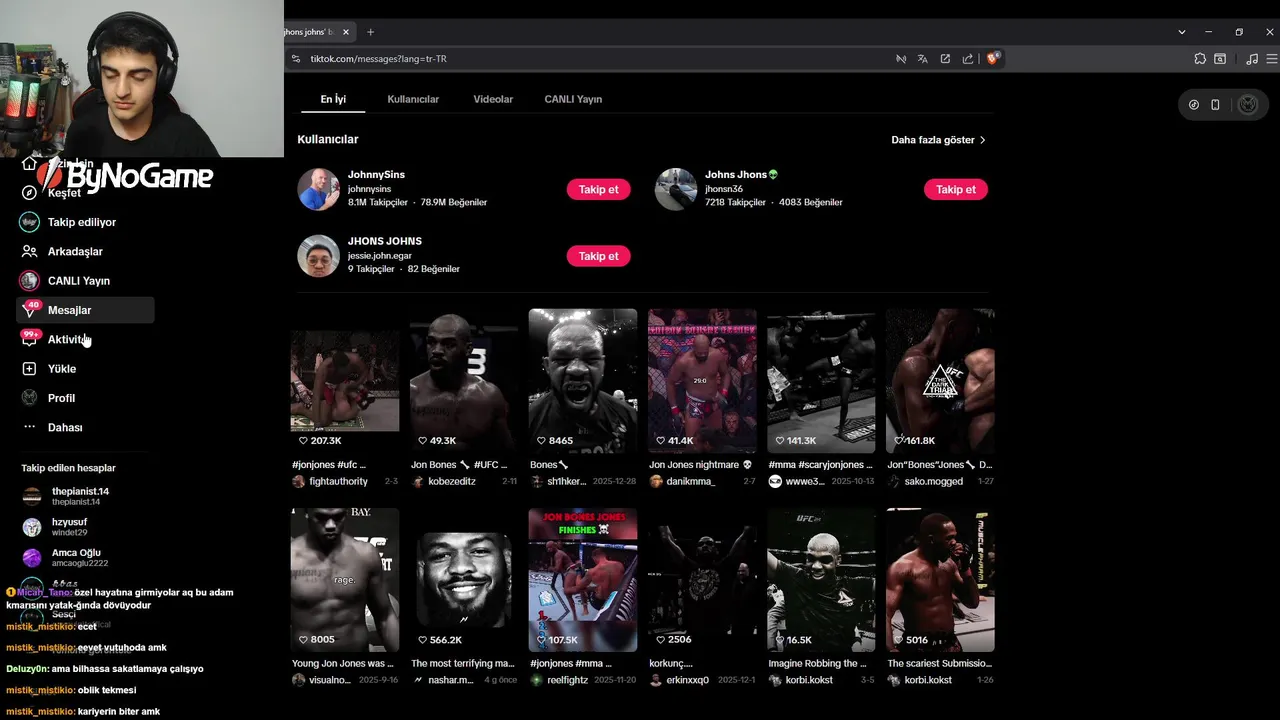The height and width of the screenshot is (720, 1280).
Task: Open hzyusuf followed account
Action: click(68, 527)
